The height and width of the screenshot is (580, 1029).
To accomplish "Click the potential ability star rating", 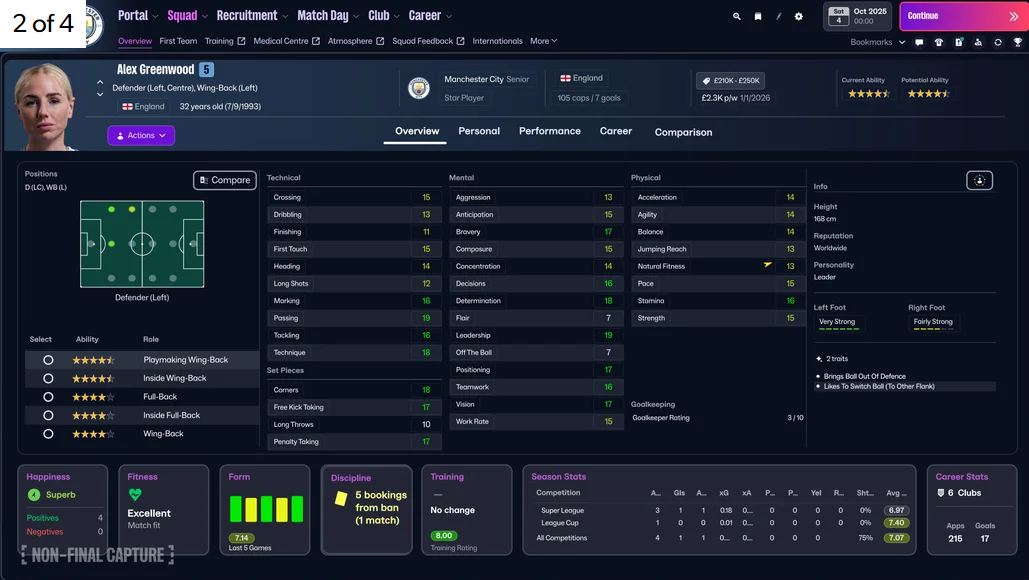I will tap(928, 94).
